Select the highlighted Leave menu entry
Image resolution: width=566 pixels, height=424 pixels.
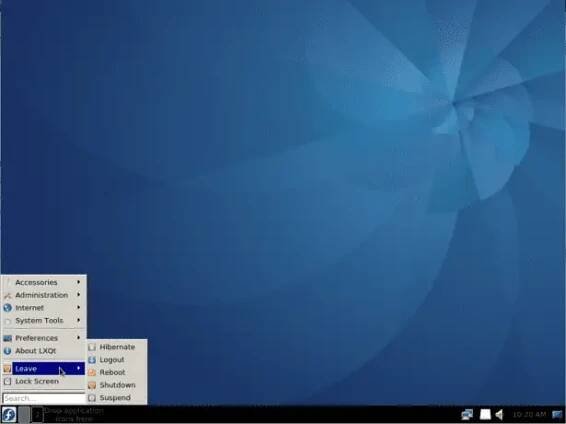click(44, 368)
